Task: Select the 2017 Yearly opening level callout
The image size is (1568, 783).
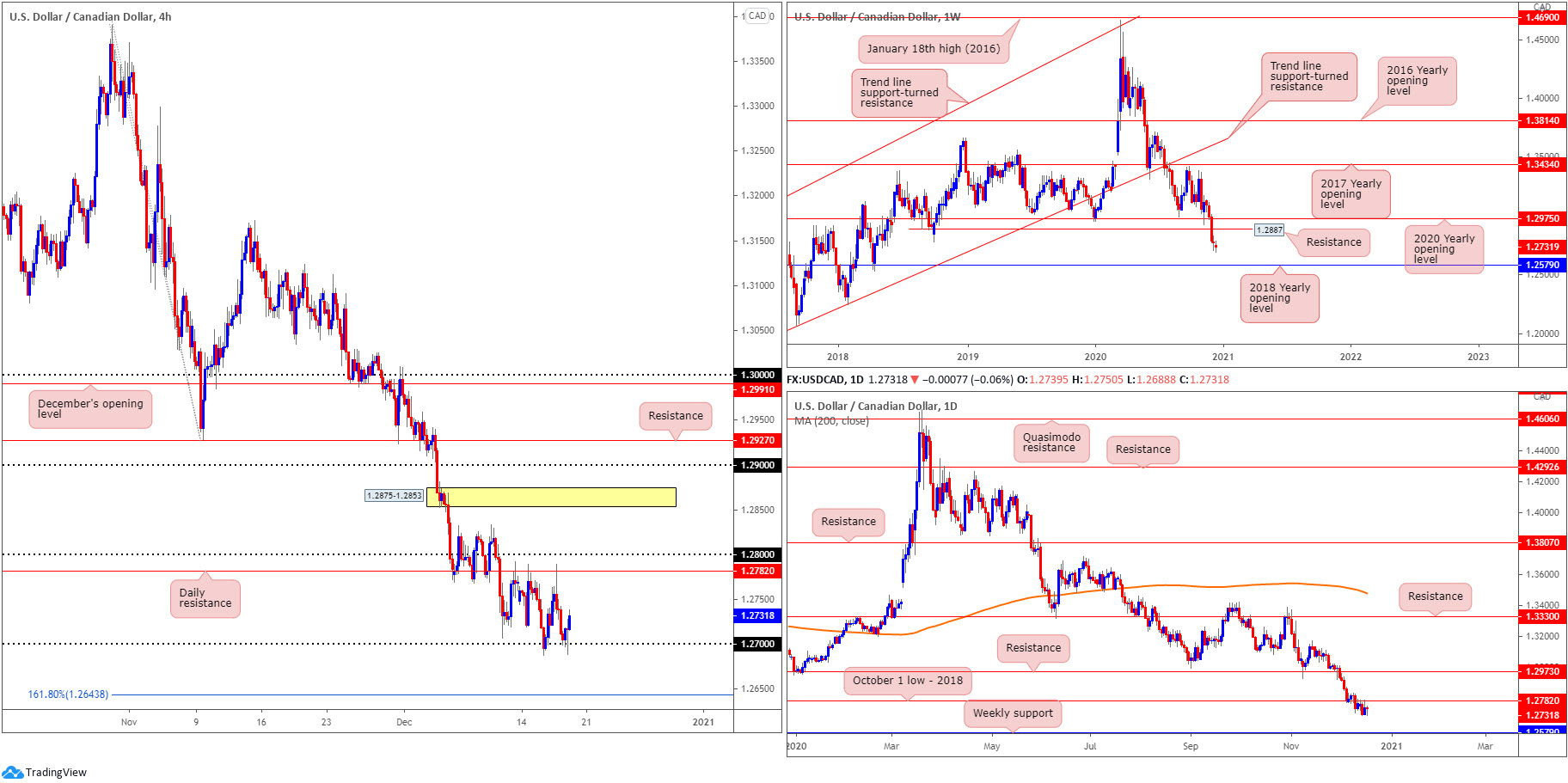Action: click(x=1351, y=194)
